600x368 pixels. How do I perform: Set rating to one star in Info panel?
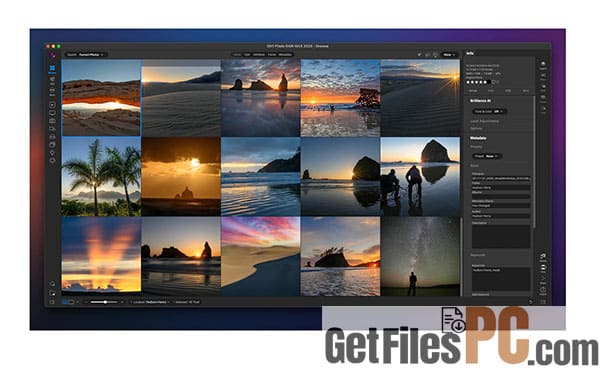point(468,82)
